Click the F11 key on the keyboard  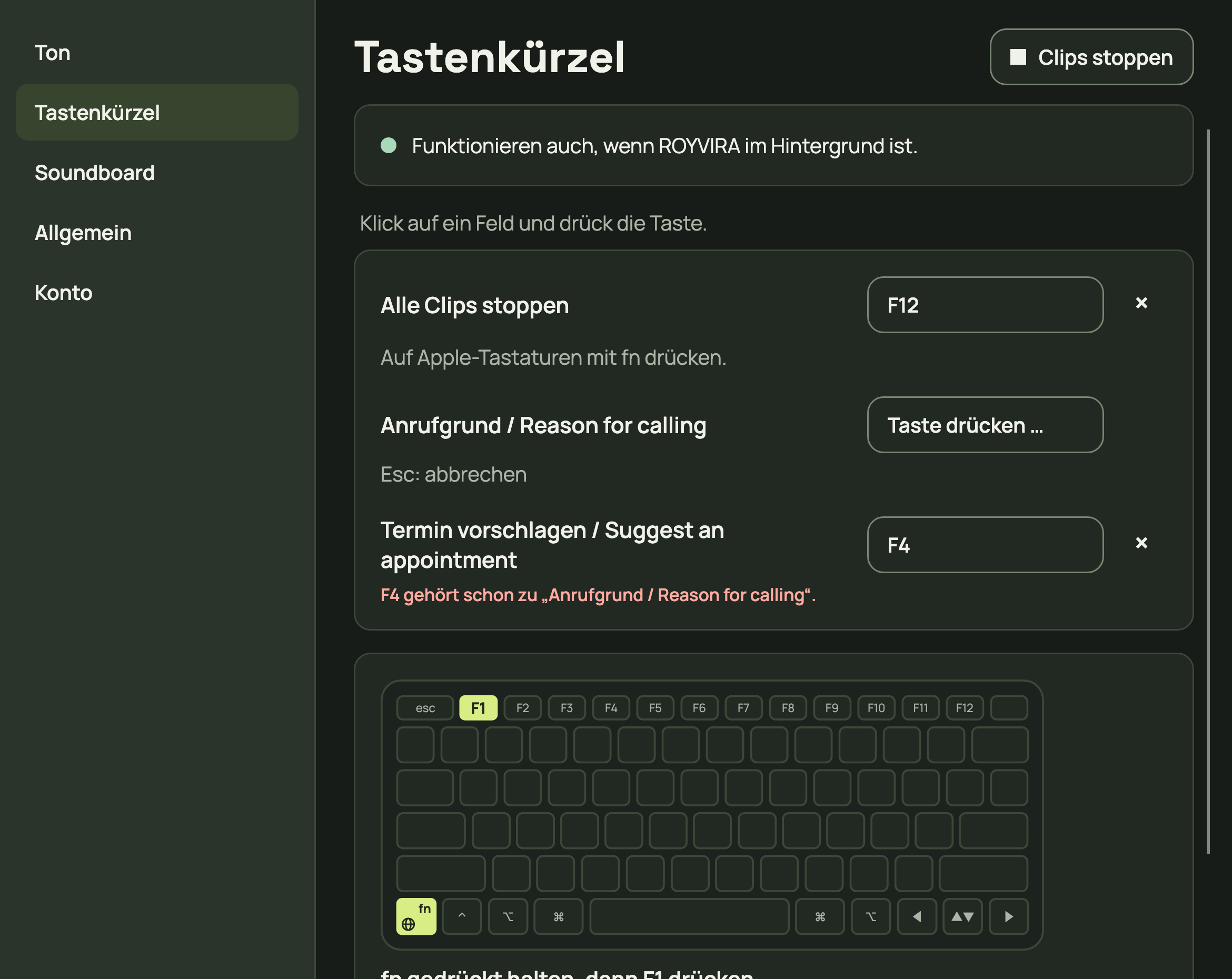coord(920,708)
